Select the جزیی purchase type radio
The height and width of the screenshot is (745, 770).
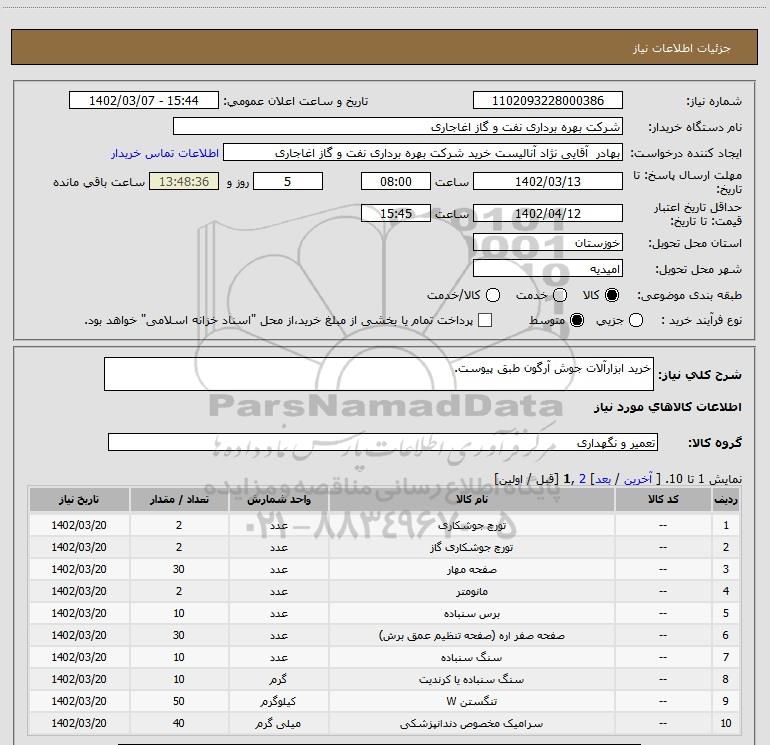[635, 320]
